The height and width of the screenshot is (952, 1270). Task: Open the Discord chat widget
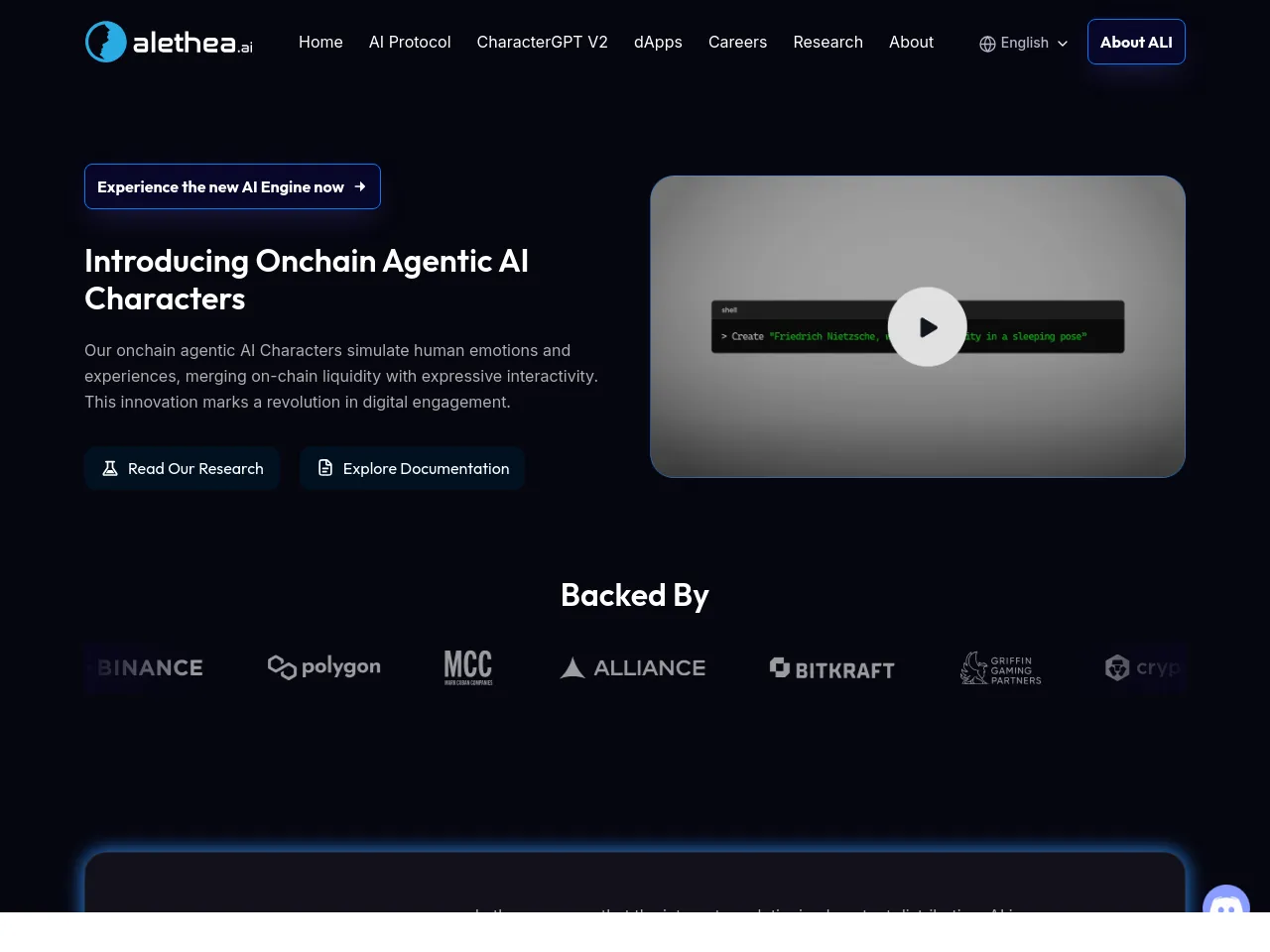click(x=1225, y=902)
